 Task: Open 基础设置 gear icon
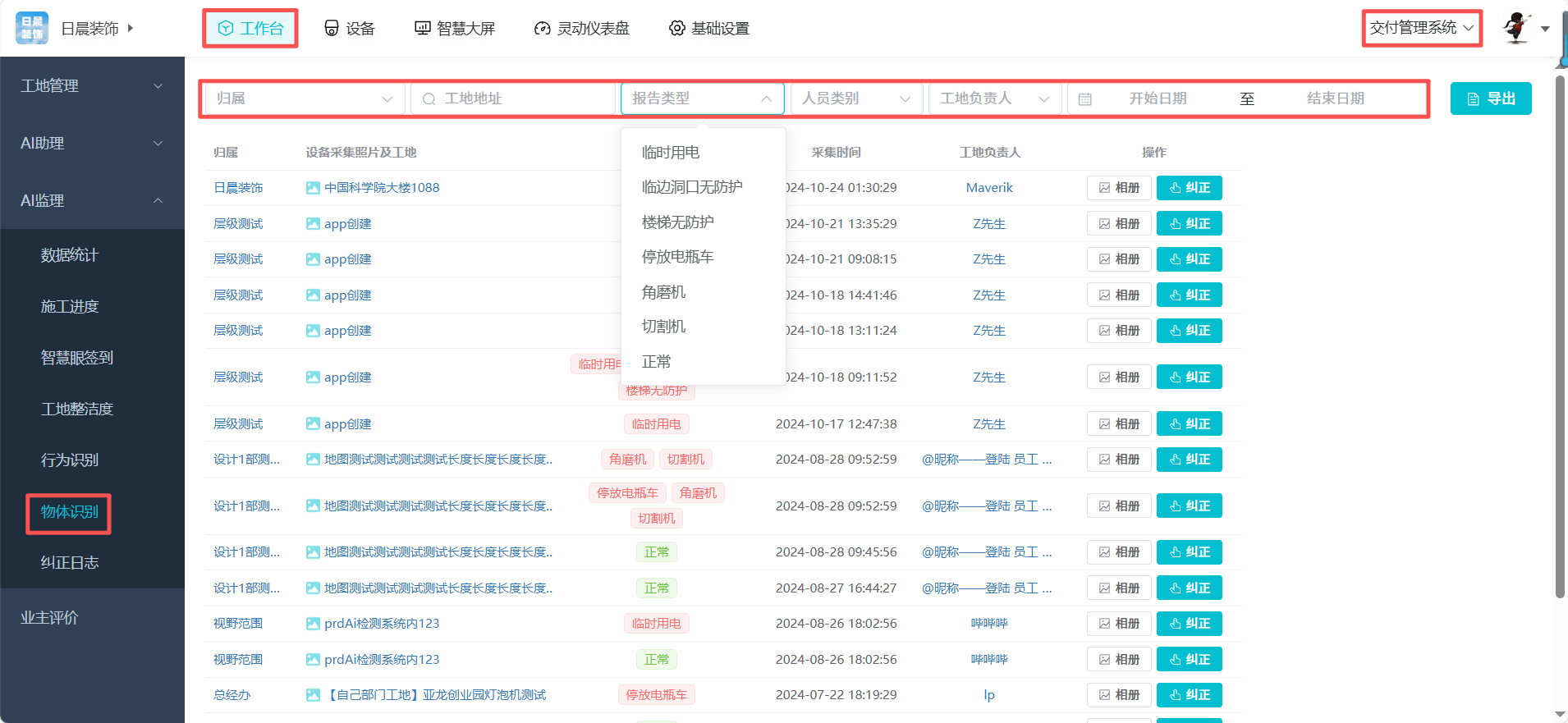tap(676, 29)
